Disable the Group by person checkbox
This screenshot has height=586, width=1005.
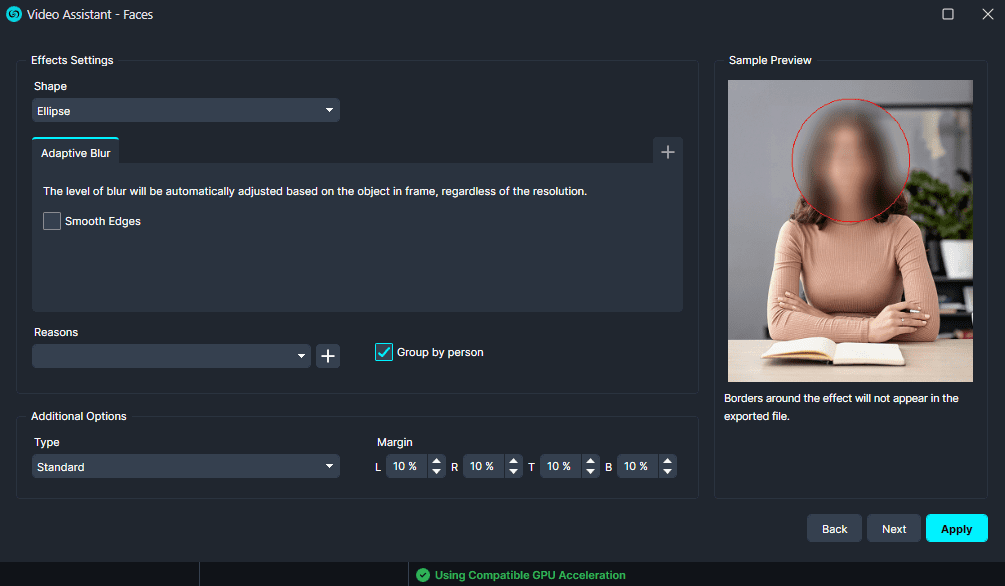tap(383, 352)
